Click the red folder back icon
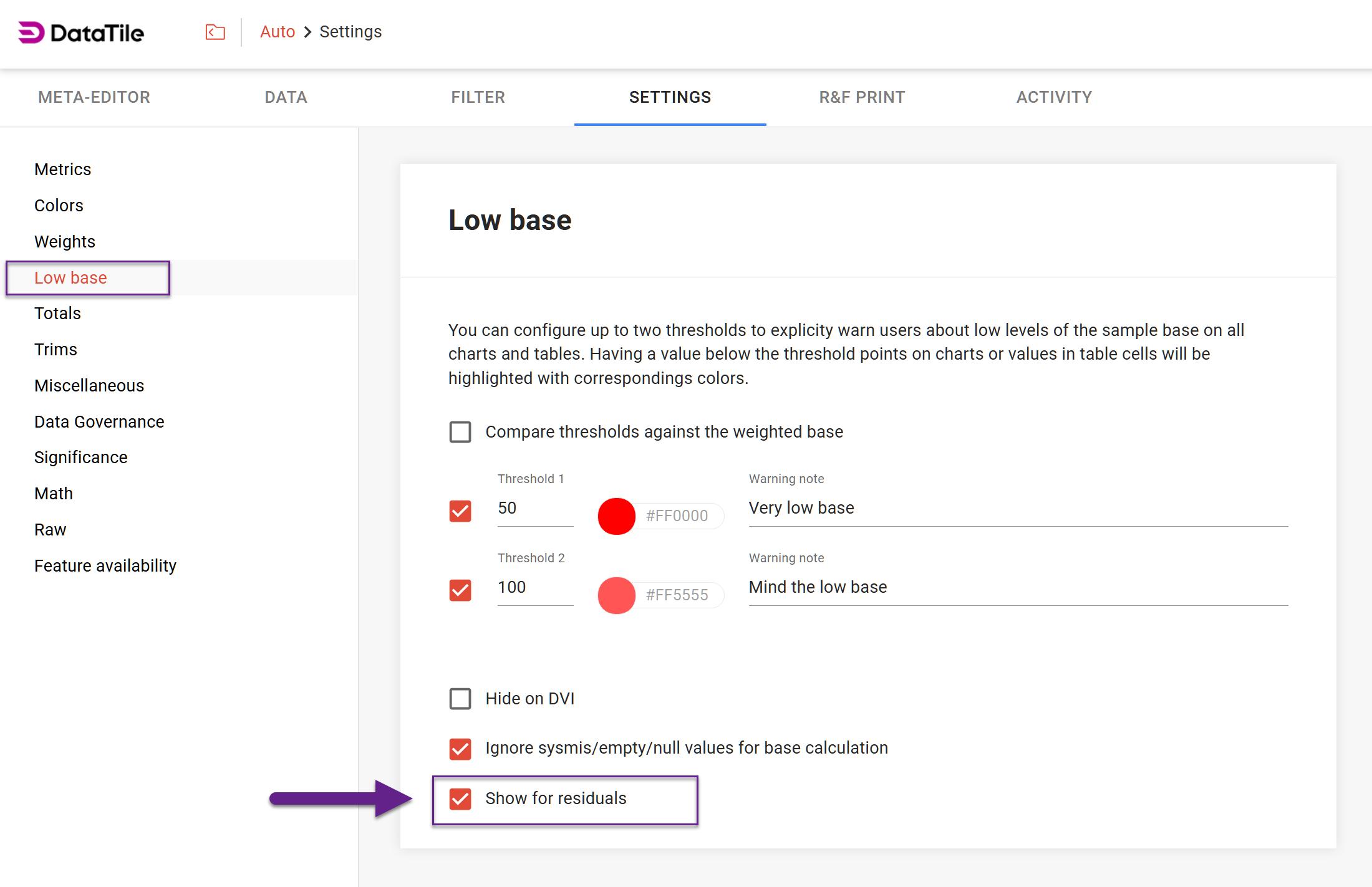 pyautogui.click(x=215, y=32)
